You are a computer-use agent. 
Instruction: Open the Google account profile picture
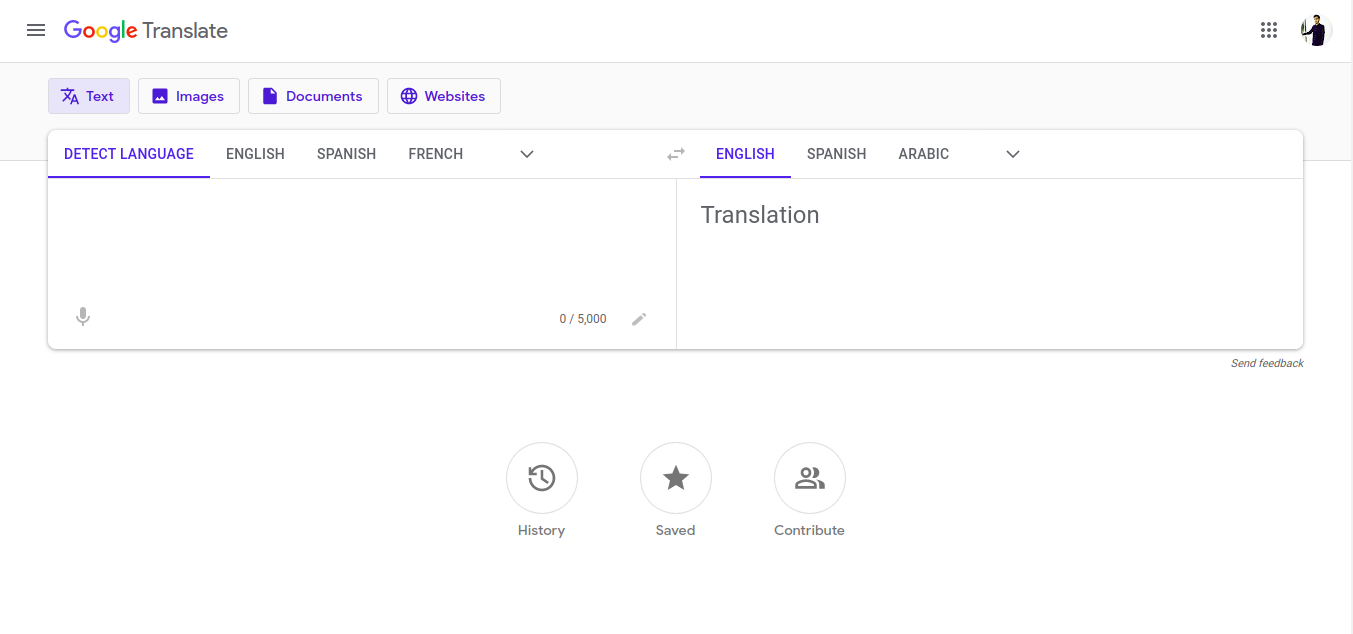(1316, 30)
